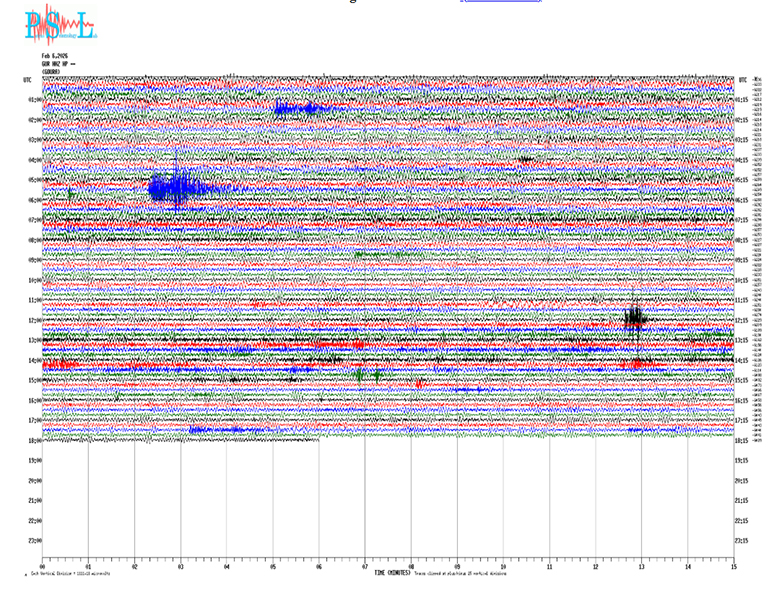Select the 08 minute tick on bottom axis
This screenshot has width=782, height=601.
(411, 566)
